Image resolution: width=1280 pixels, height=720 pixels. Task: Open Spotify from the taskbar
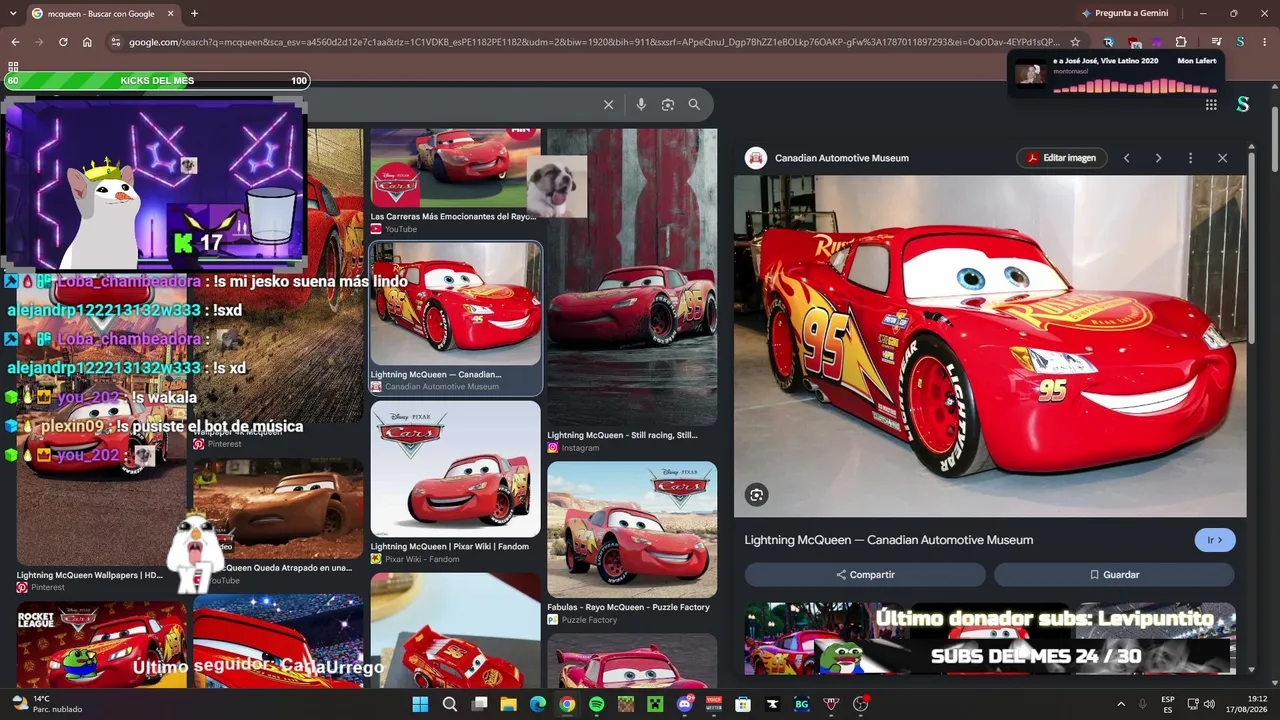(596, 704)
